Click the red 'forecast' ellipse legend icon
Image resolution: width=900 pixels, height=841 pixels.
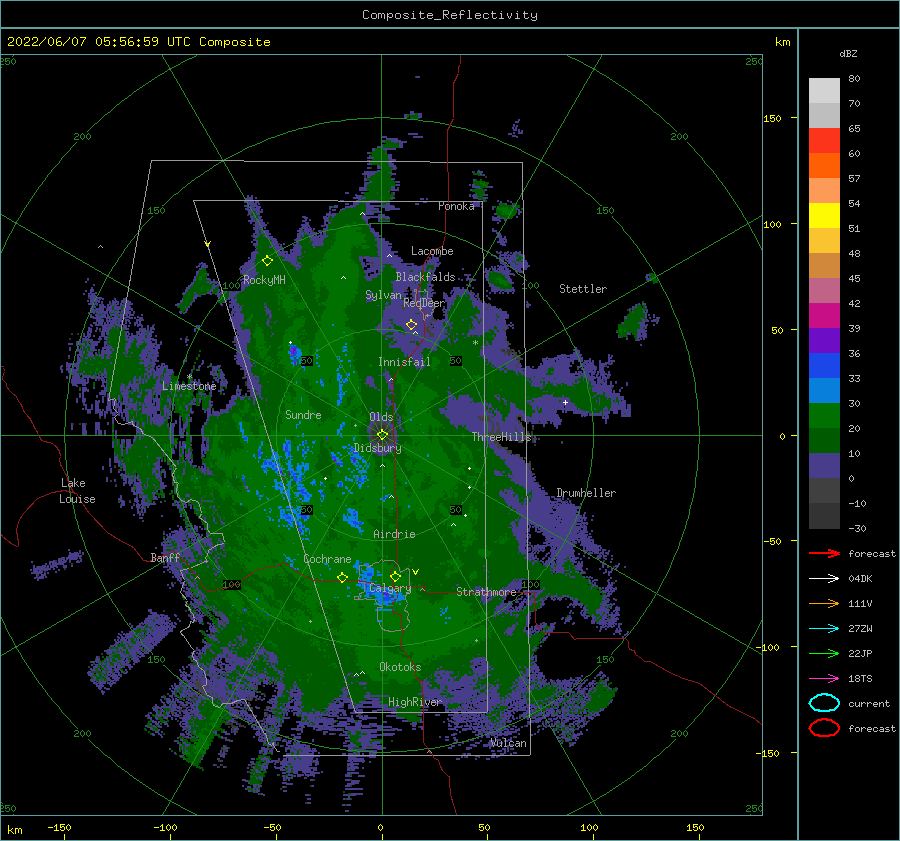tap(824, 728)
